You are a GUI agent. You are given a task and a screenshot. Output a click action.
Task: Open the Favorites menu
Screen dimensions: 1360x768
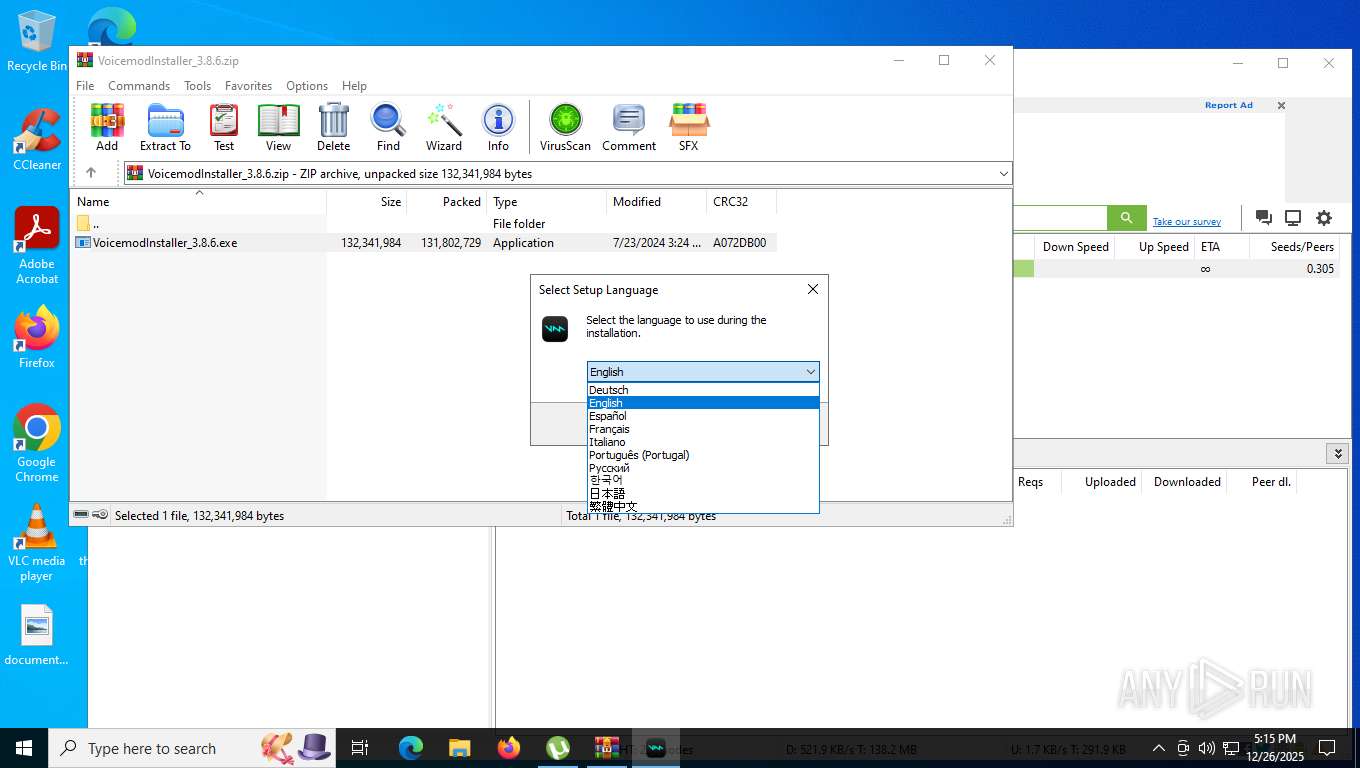[248, 86]
